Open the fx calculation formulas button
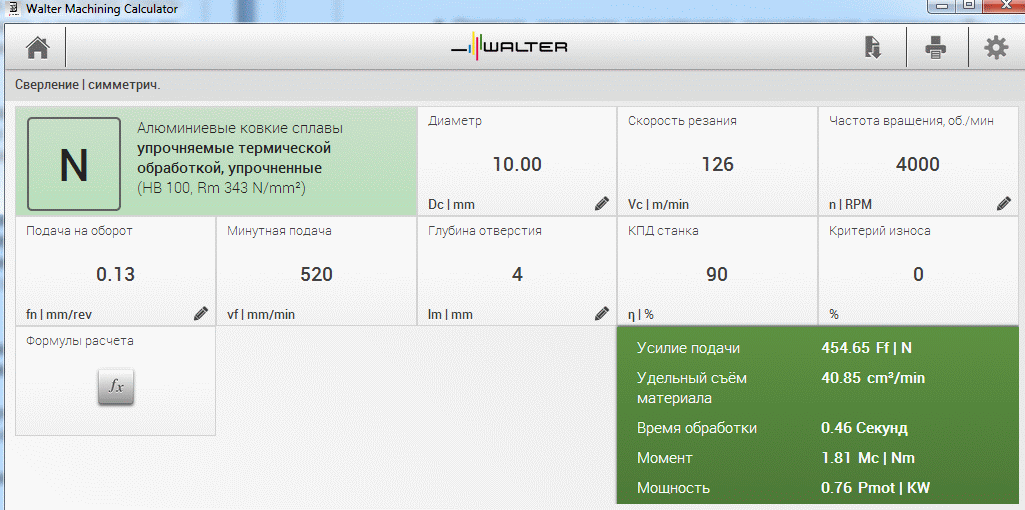Screen dimensions: 1025x510 (x=116, y=386)
